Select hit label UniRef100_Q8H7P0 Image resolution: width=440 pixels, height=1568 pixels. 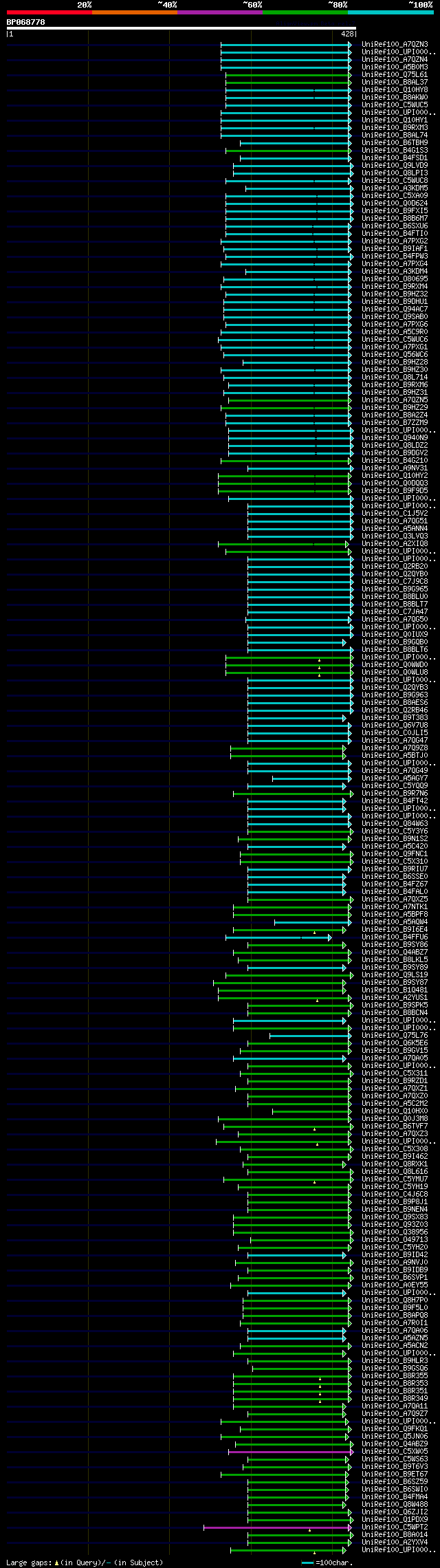point(395,1300)
